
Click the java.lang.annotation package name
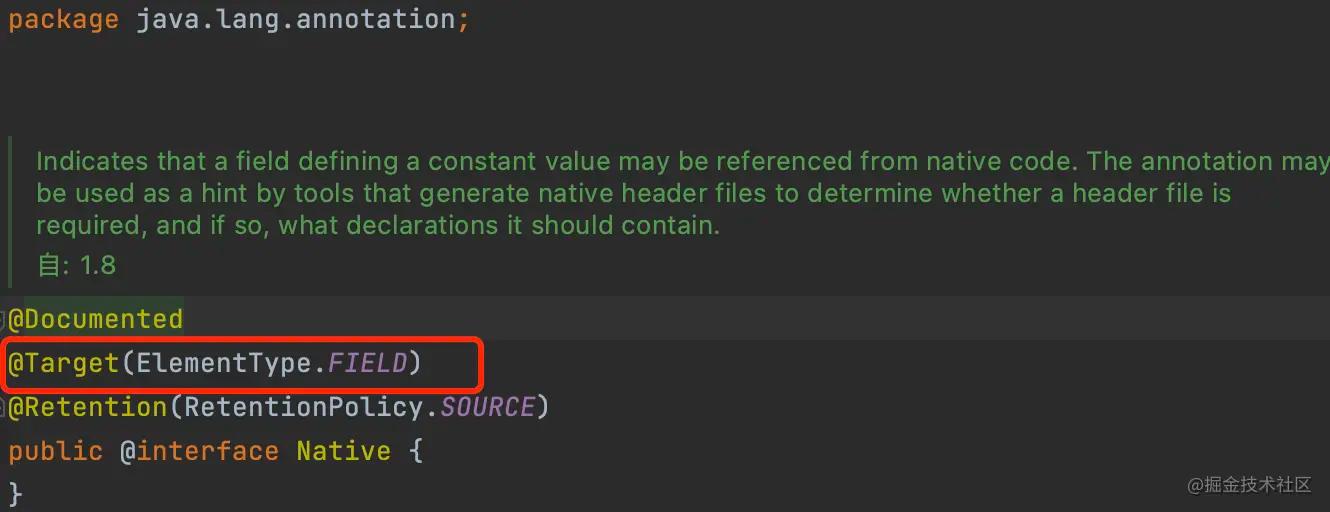[296, 19]
